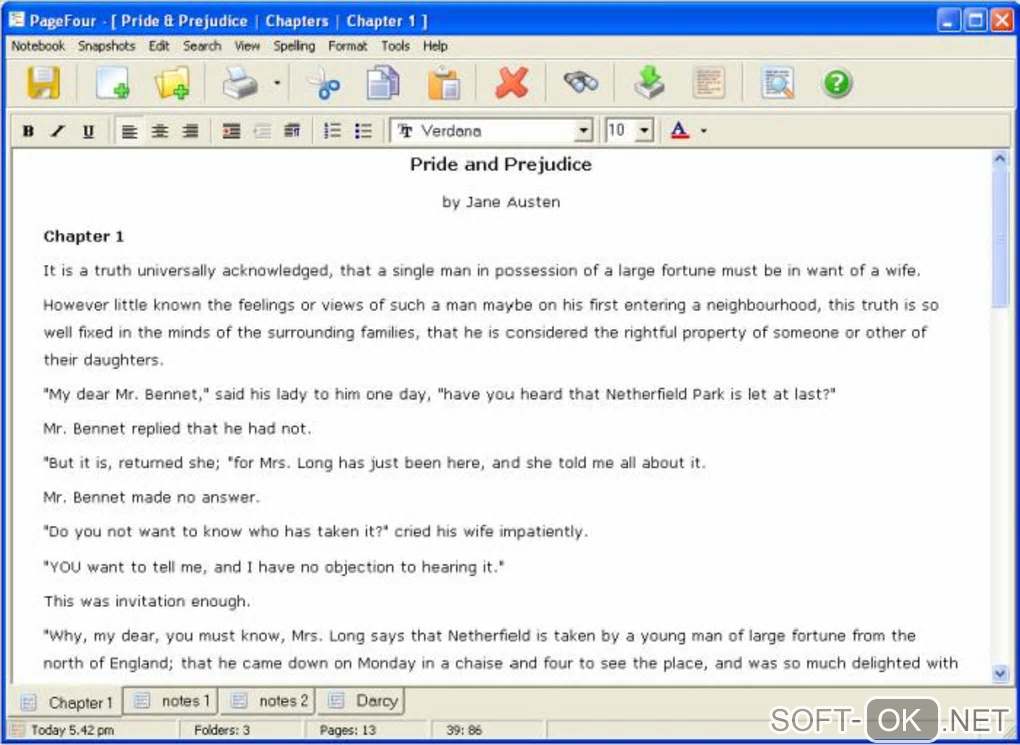Screen dimensions: 1020x745
Task: Open the View menu
Action: click(x=247, y=46)
